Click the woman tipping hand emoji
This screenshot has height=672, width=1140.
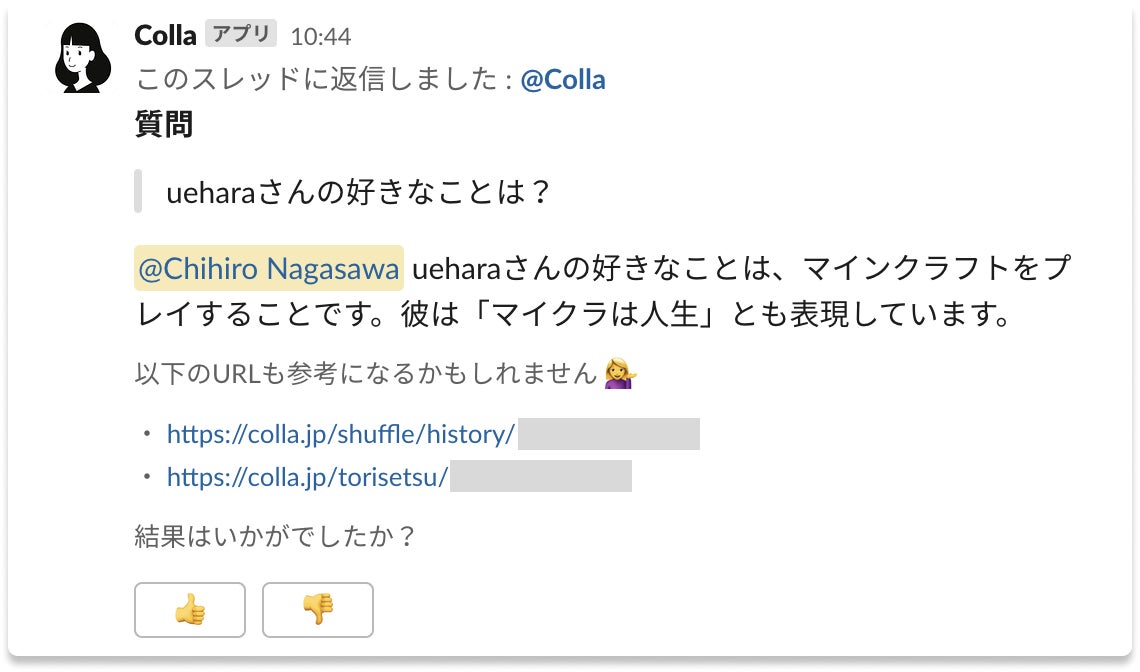point(622,375)
